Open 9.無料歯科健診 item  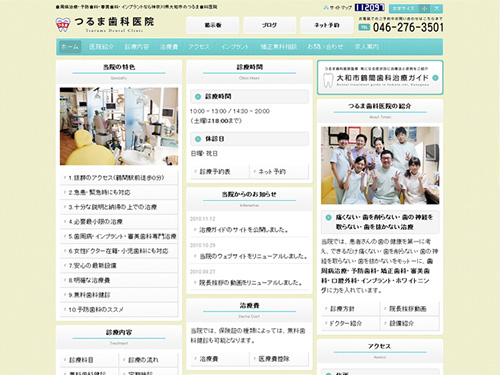click(119, 295)
